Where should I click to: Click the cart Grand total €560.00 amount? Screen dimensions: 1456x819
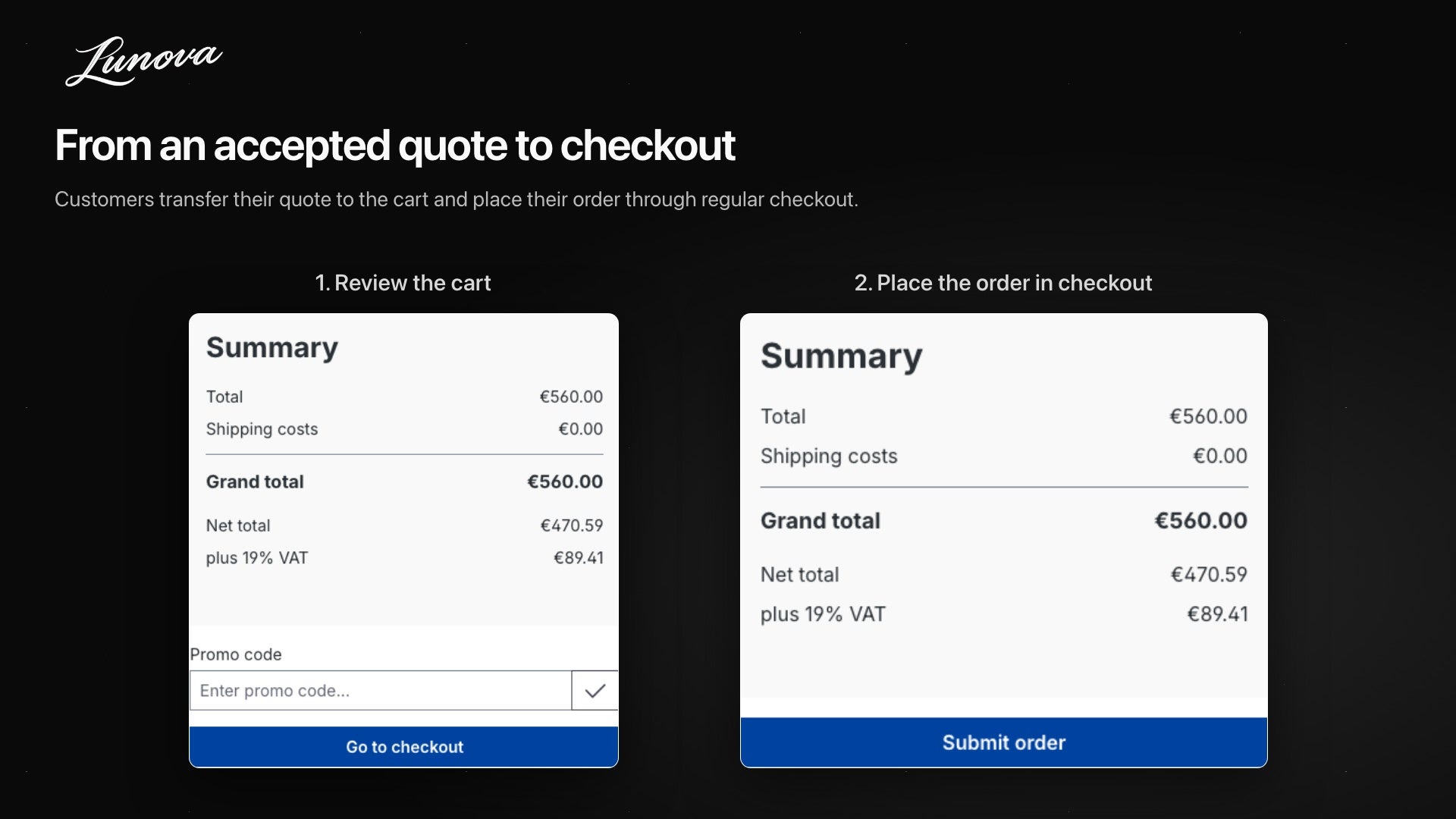coord(565,482)
